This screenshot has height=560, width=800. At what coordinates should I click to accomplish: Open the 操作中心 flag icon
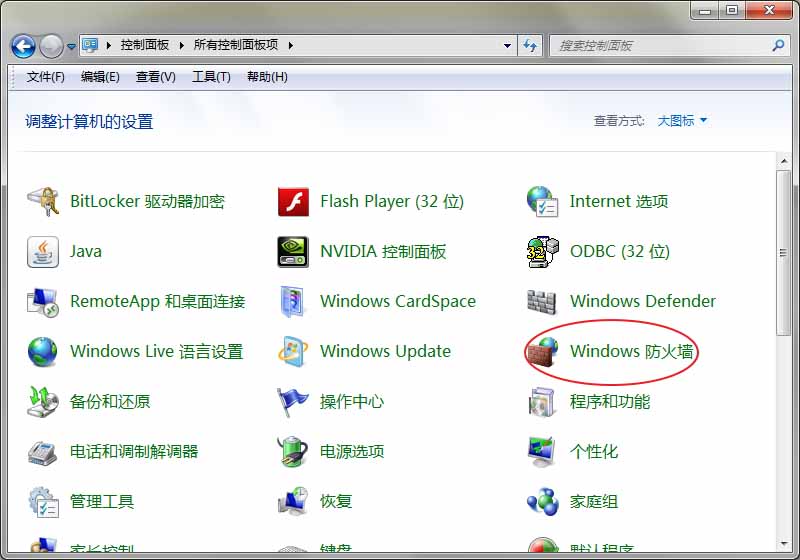293,401
